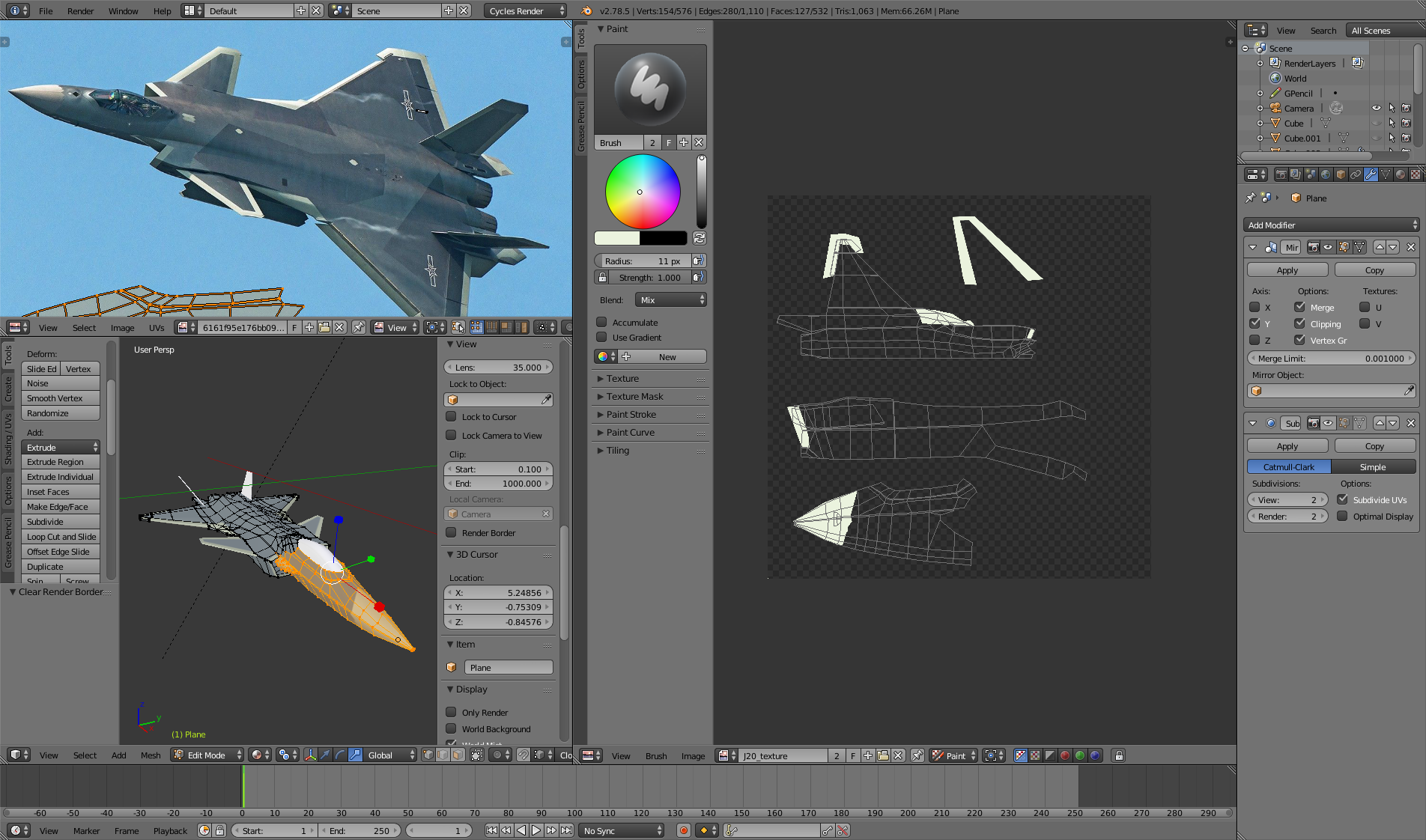Click the Loop Cut and Slide button
Viewport: 1426px width, 840px height.
pyautogui.click(x=61, y=537)
